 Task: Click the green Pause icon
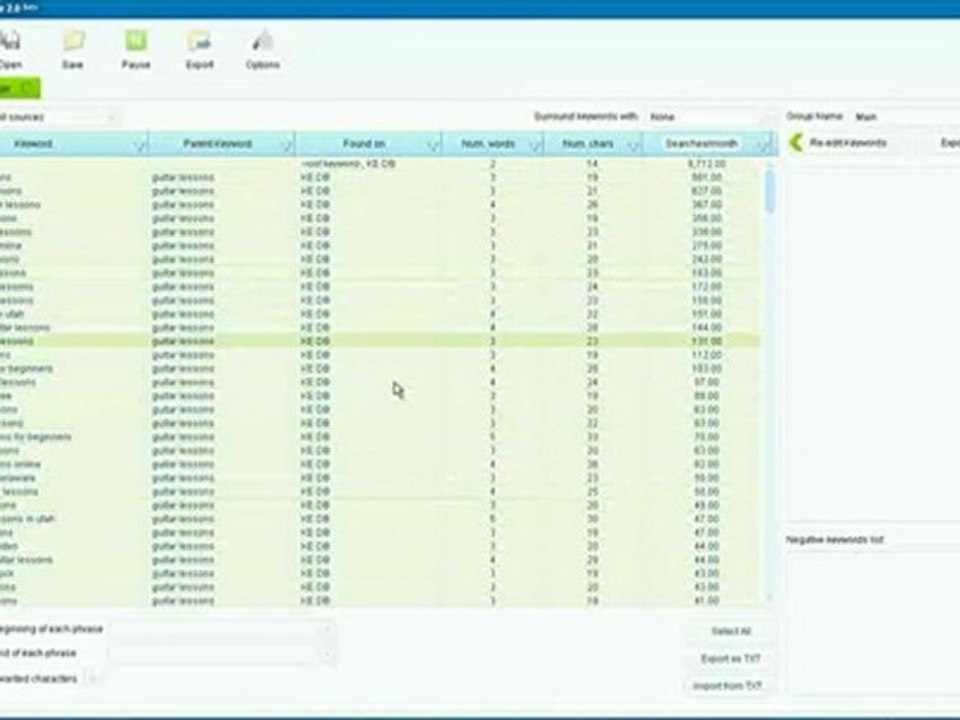point(136,41)
